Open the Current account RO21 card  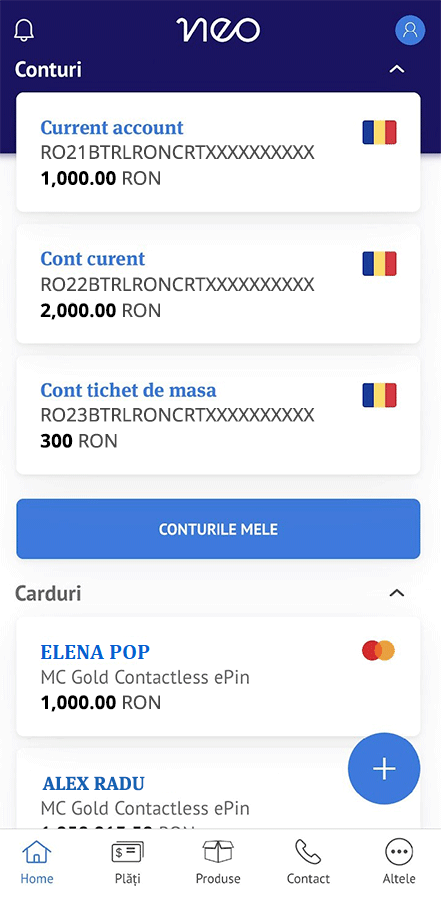[218, 152]
